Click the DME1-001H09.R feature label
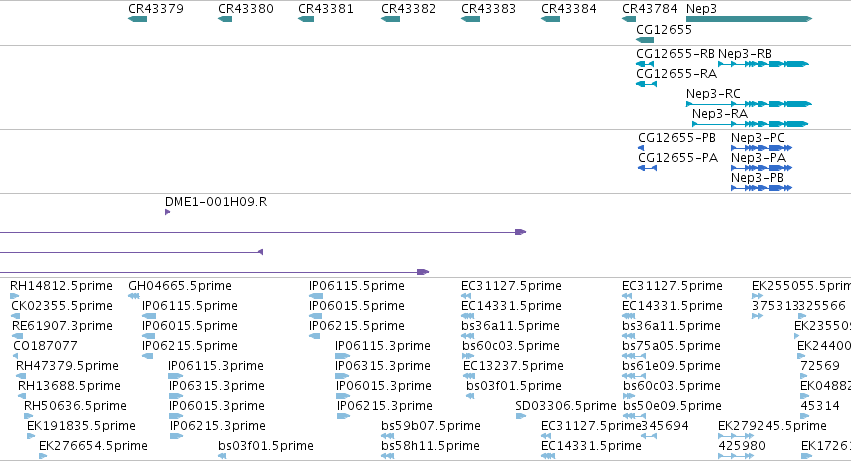The width and height of the screenshot is (851, 461). pyautogui.click(x=216, y=202)
